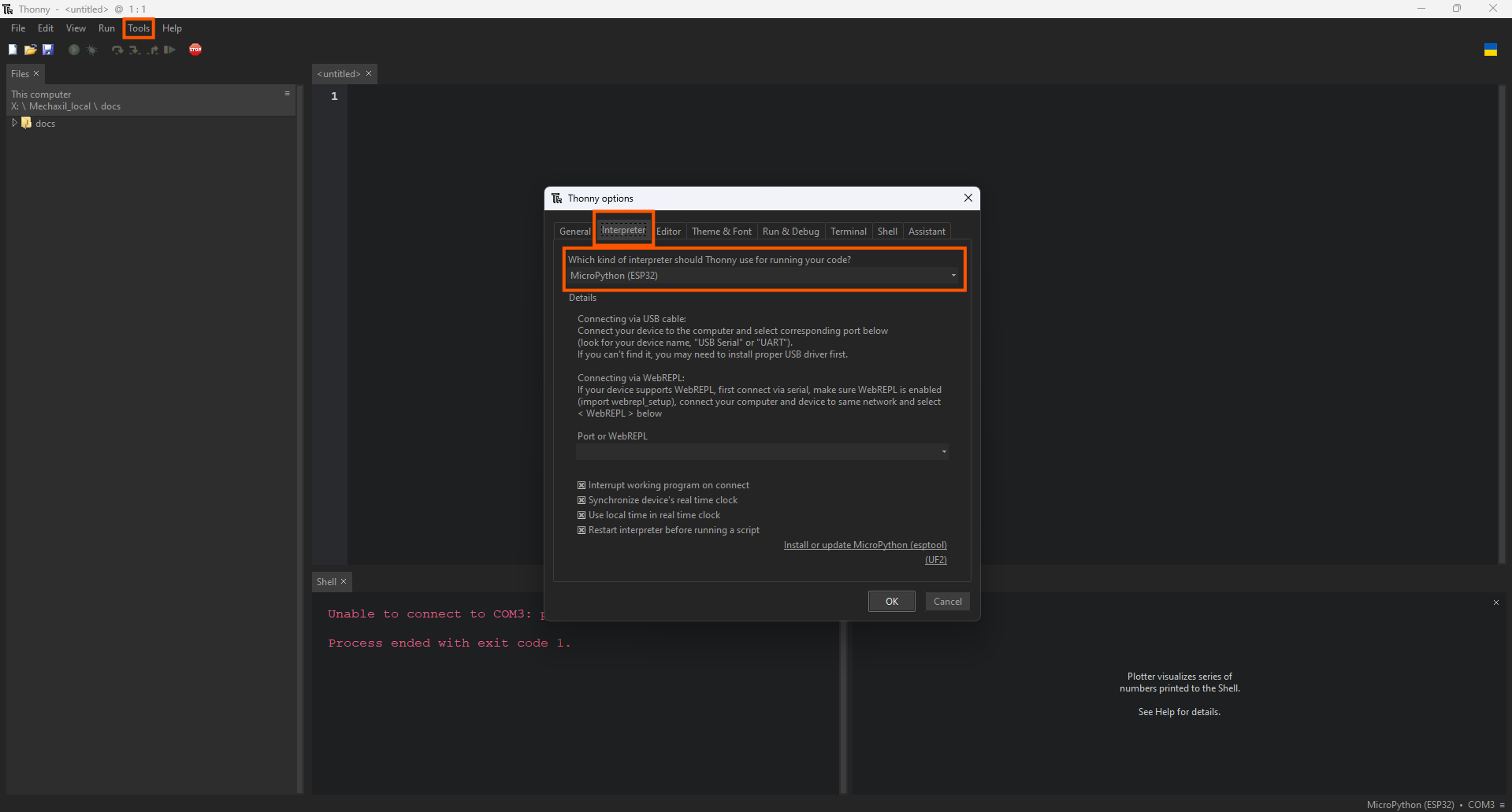Switch to the Interpreter options tab
This screenshot has width=1512, height=812.
click(623, 230)
